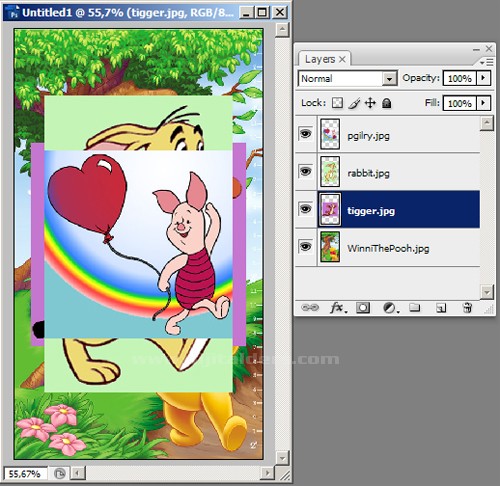Click the Layers list scroll up arrow

pos(487,123)
